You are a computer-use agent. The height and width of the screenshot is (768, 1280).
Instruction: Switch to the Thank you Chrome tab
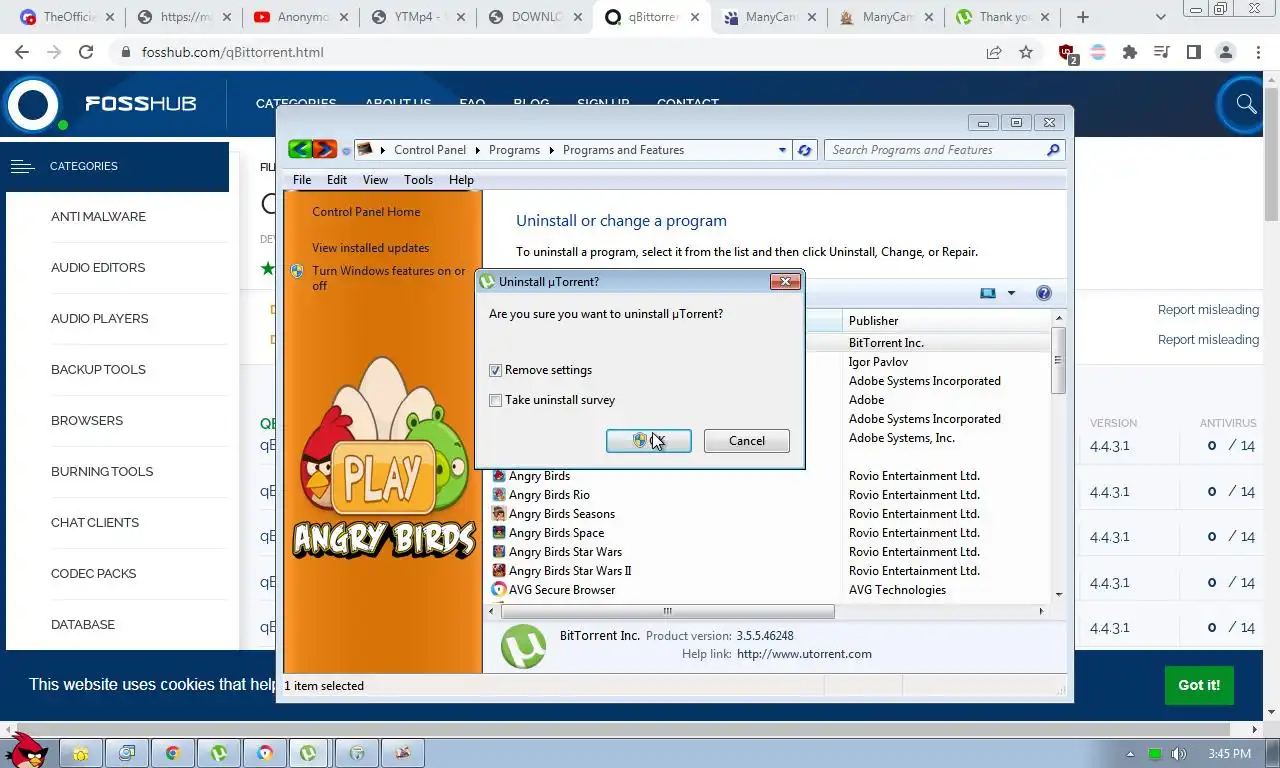point(1004,17)
